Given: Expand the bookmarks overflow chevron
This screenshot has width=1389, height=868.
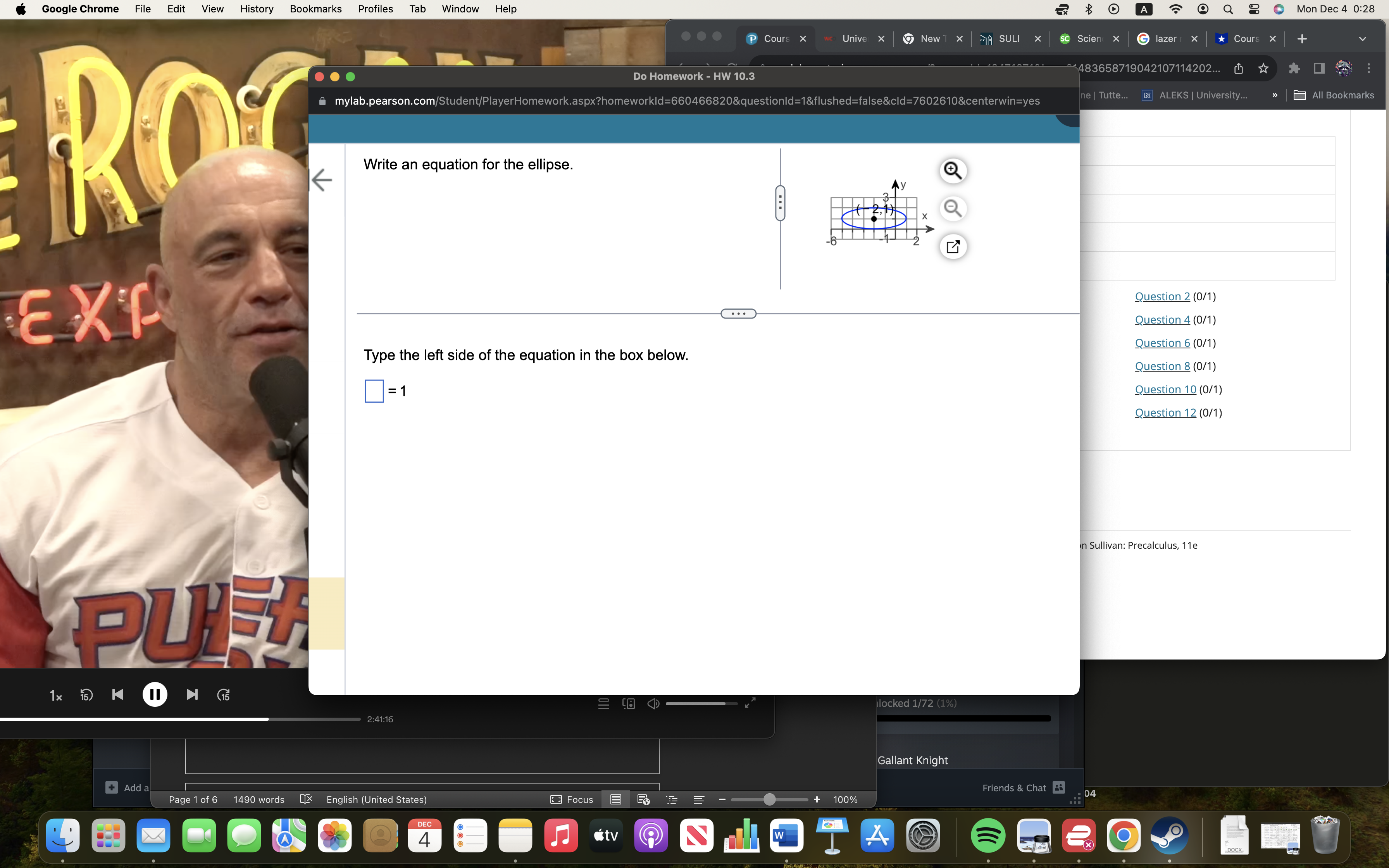Looking at the screenshot, I should tap(1274, 95).
